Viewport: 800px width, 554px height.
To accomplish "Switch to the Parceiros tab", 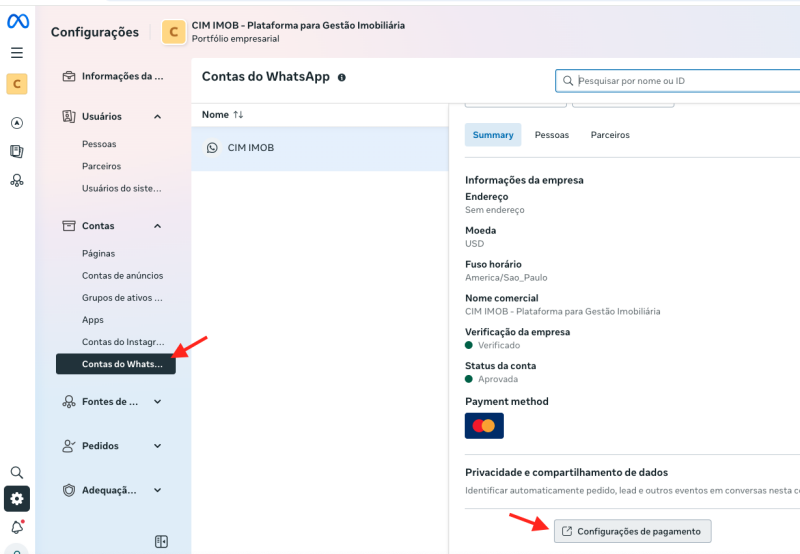I will tap(610, 135).
